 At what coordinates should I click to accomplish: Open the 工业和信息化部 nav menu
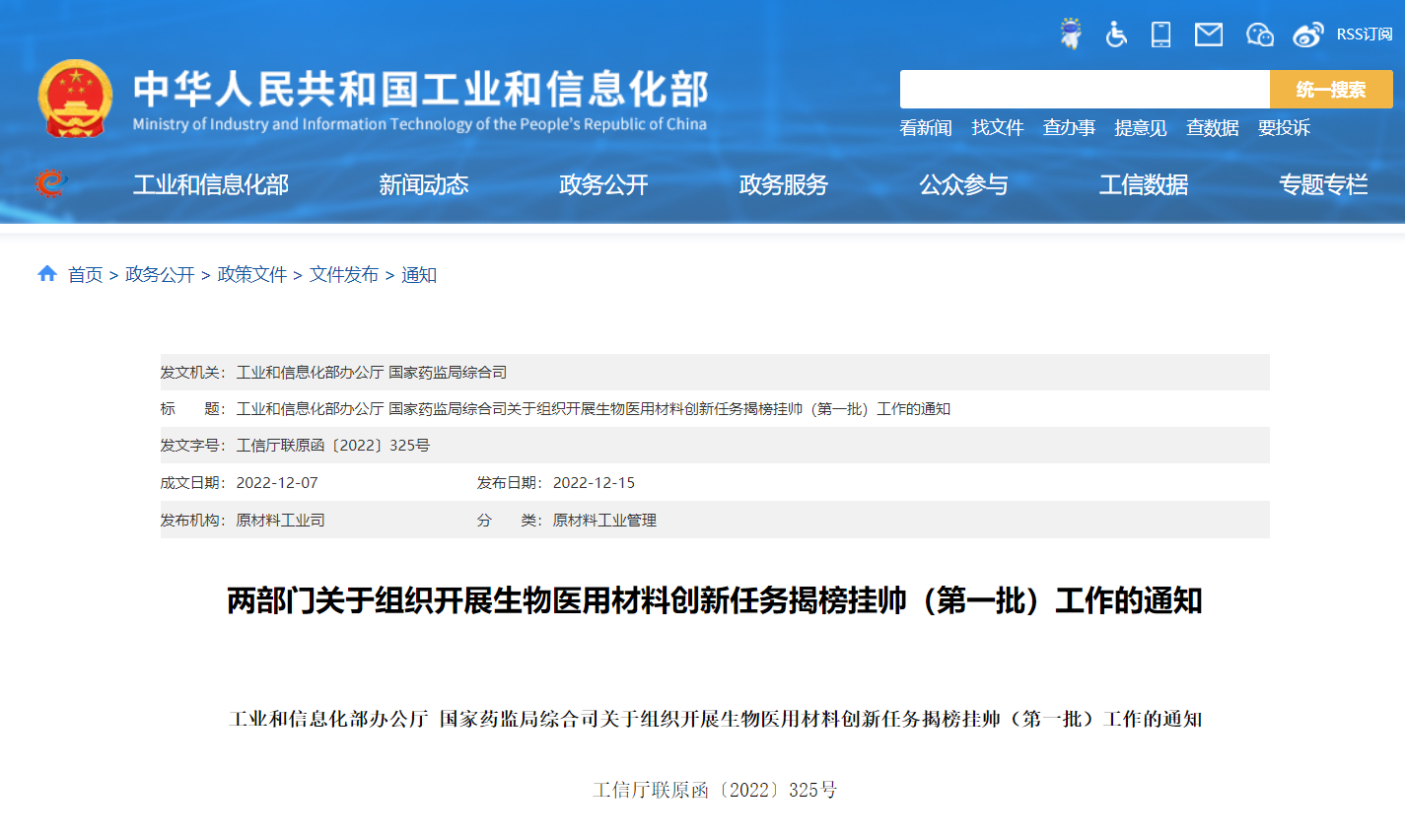211,184
